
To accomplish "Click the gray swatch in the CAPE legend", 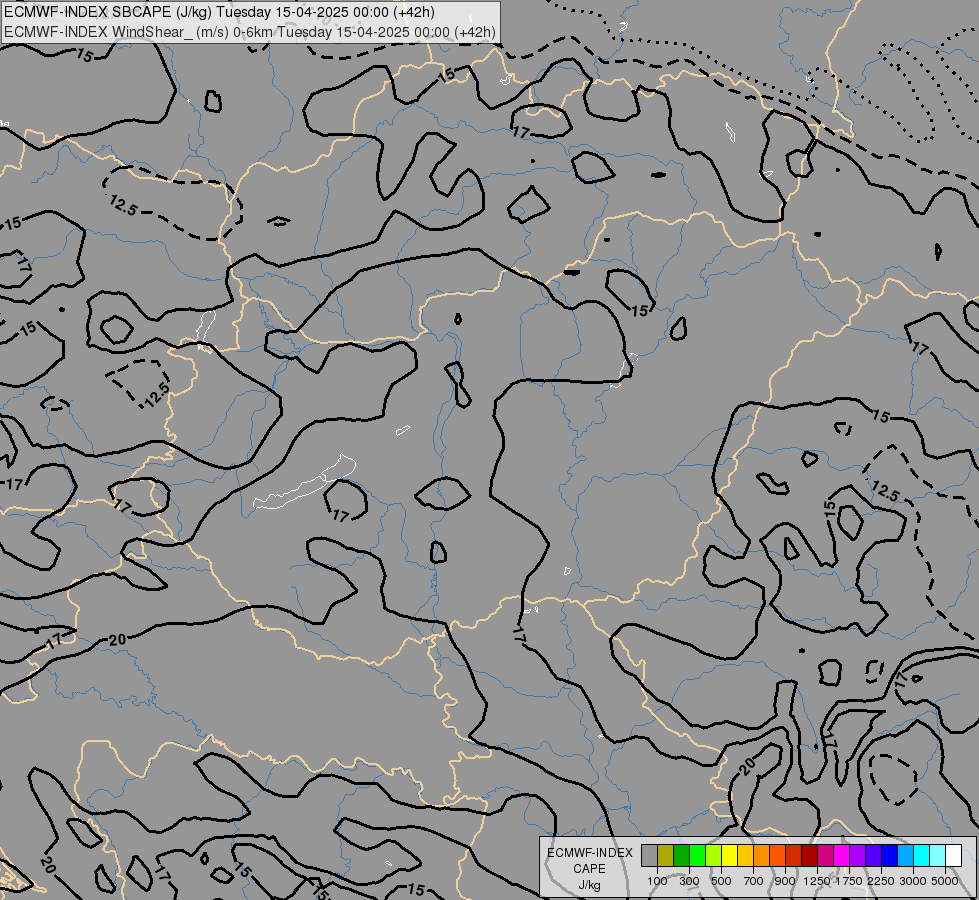I will [649, 856].
